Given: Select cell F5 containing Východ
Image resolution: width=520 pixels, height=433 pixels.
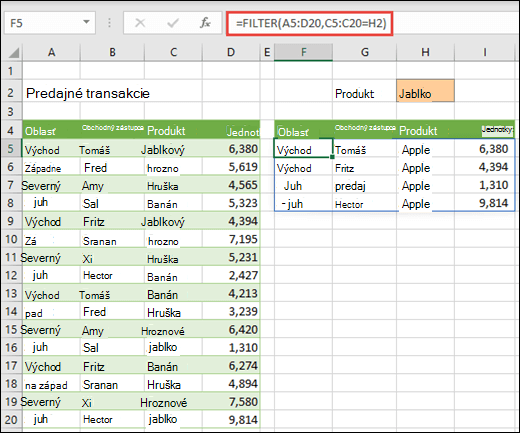Looking at the screenshot, I should point(303,148).
